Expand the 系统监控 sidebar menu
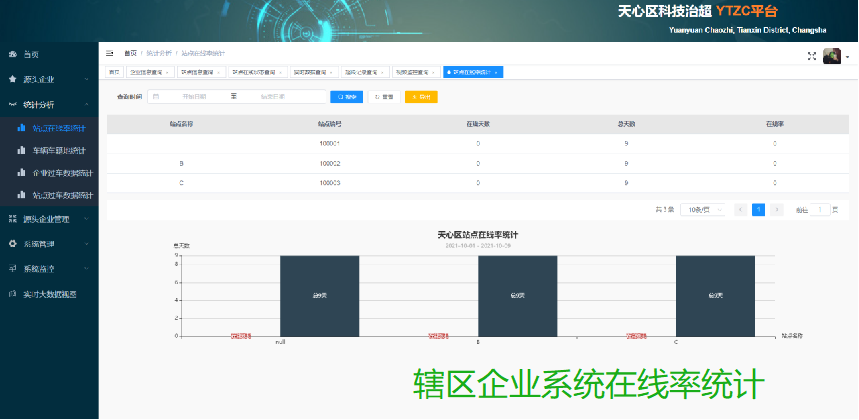 (x=48, y=269)
